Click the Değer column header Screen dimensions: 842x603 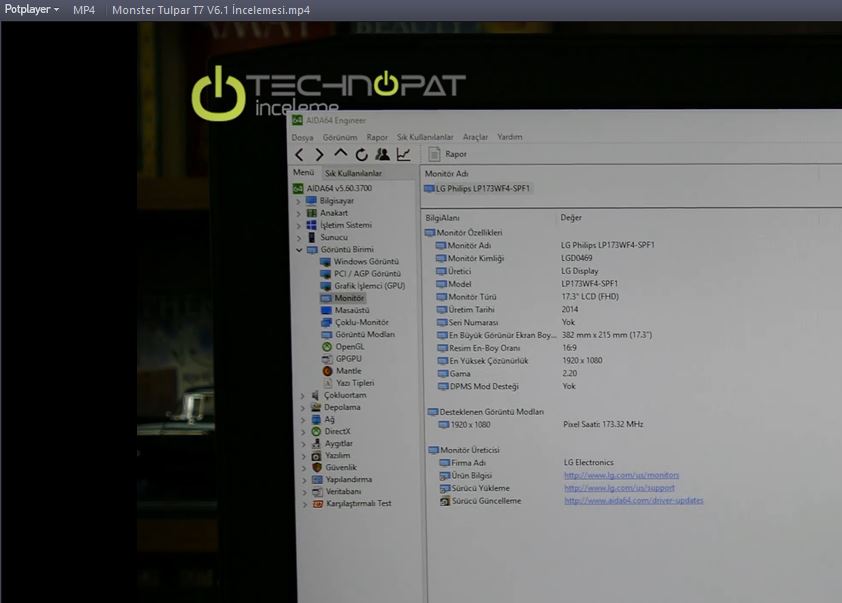(571, 217)
